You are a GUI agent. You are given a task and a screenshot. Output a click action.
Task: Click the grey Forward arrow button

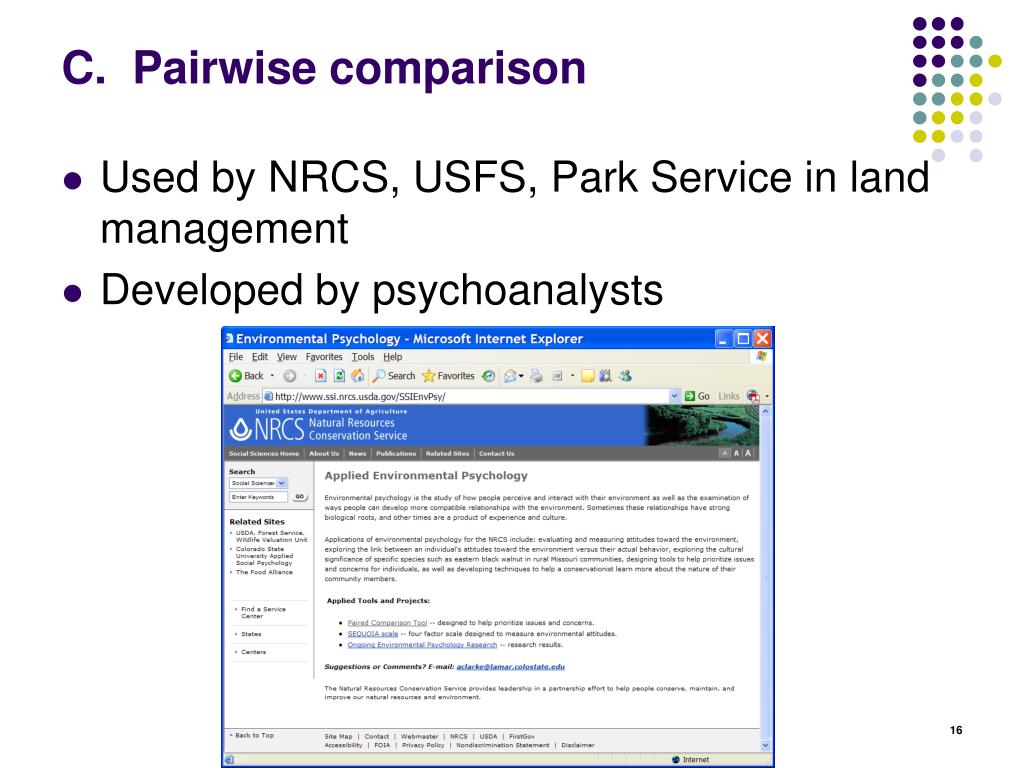[289, 376]
